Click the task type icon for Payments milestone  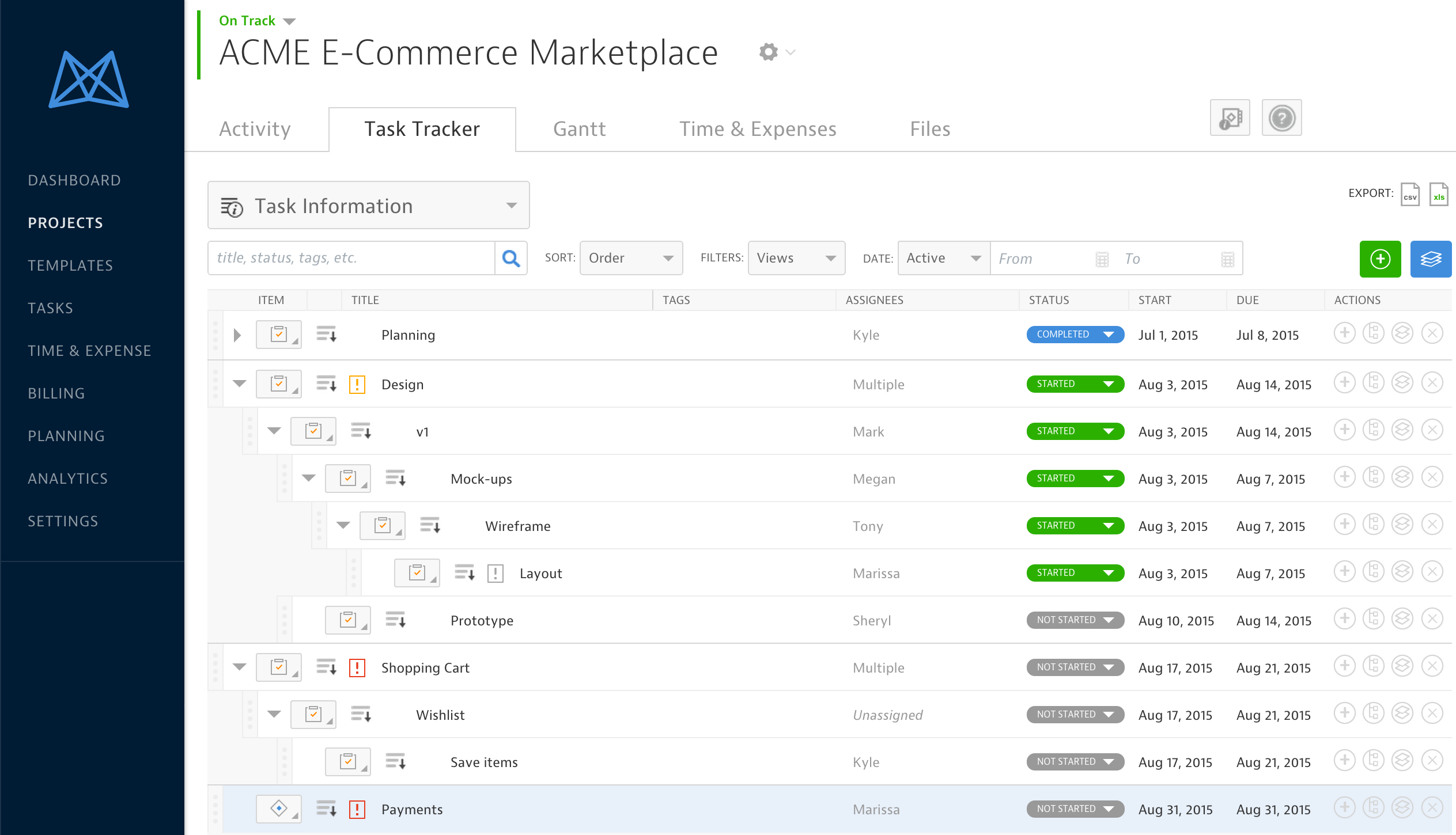[279, 809]
